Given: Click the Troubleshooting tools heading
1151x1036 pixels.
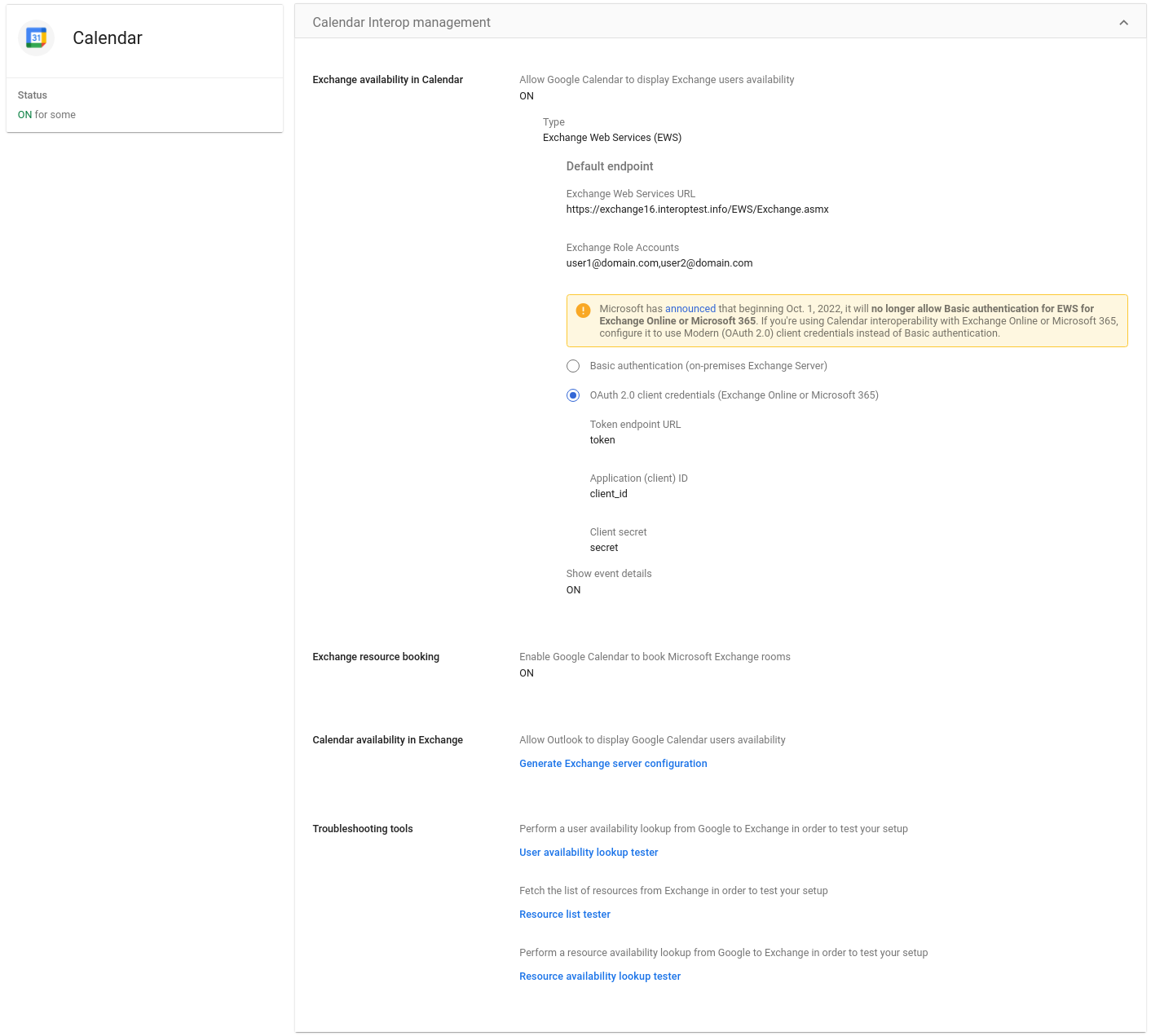Looking at the screenshot, I should [x=363, y=829].
